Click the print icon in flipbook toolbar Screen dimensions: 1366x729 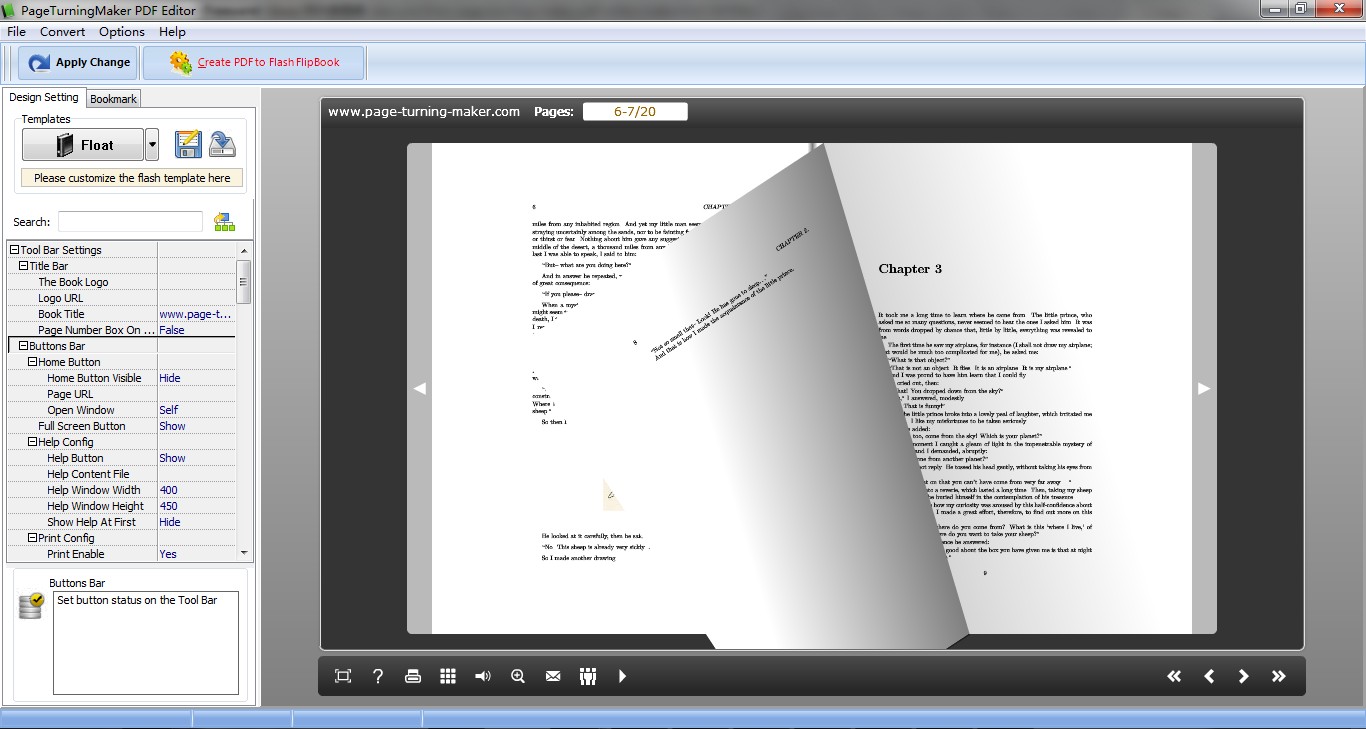click(413, 676)
